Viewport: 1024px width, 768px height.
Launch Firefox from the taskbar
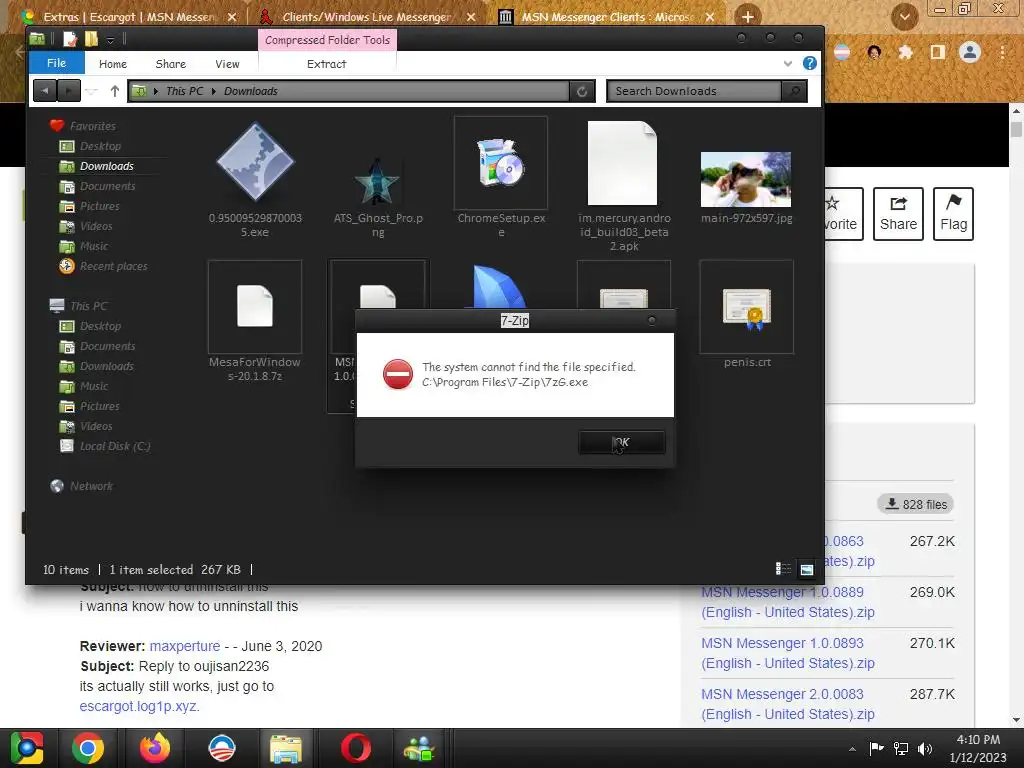click(155, 748)
